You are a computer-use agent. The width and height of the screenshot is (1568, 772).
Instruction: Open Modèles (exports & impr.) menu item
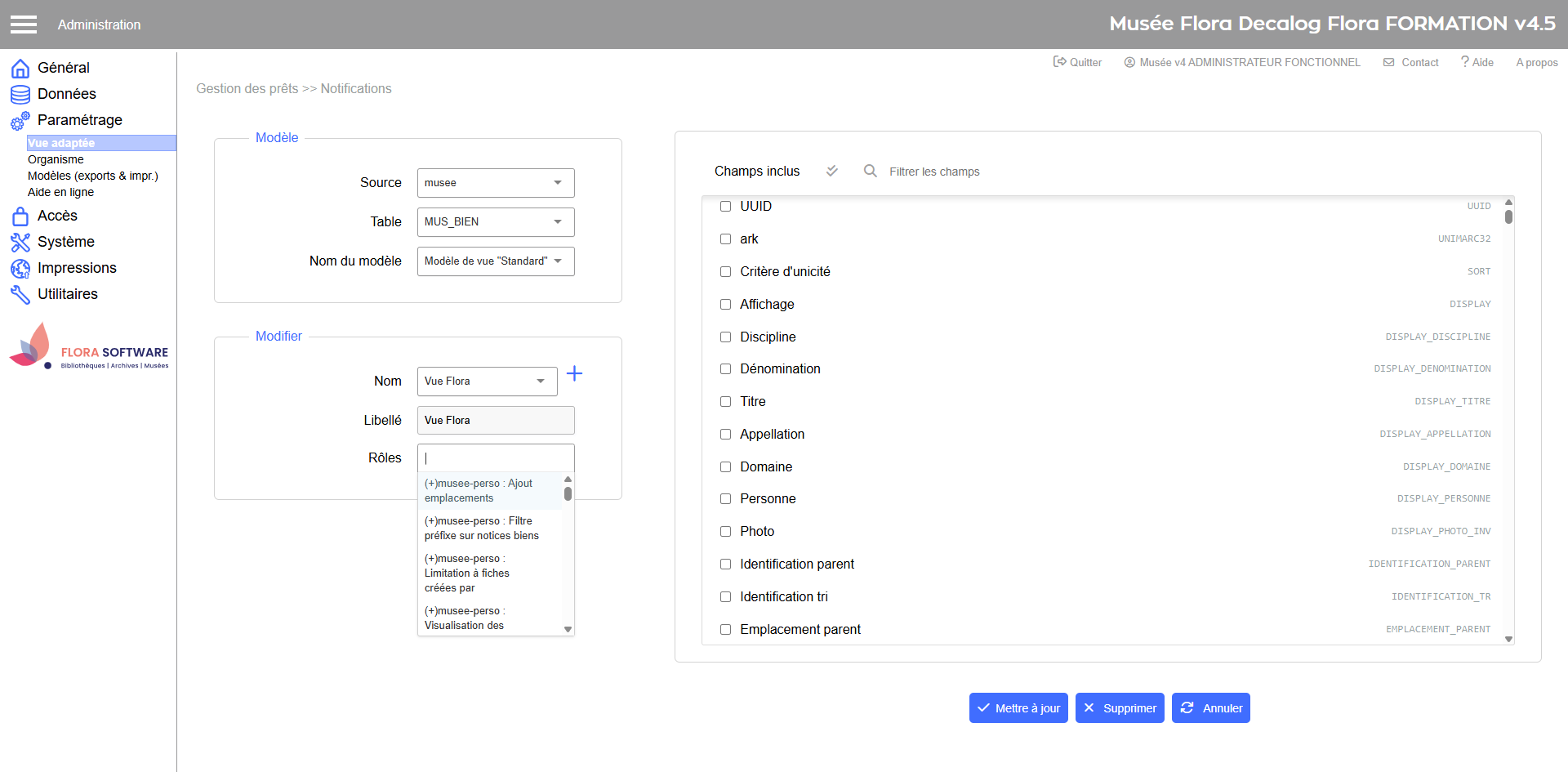click(x=93, y=176)
